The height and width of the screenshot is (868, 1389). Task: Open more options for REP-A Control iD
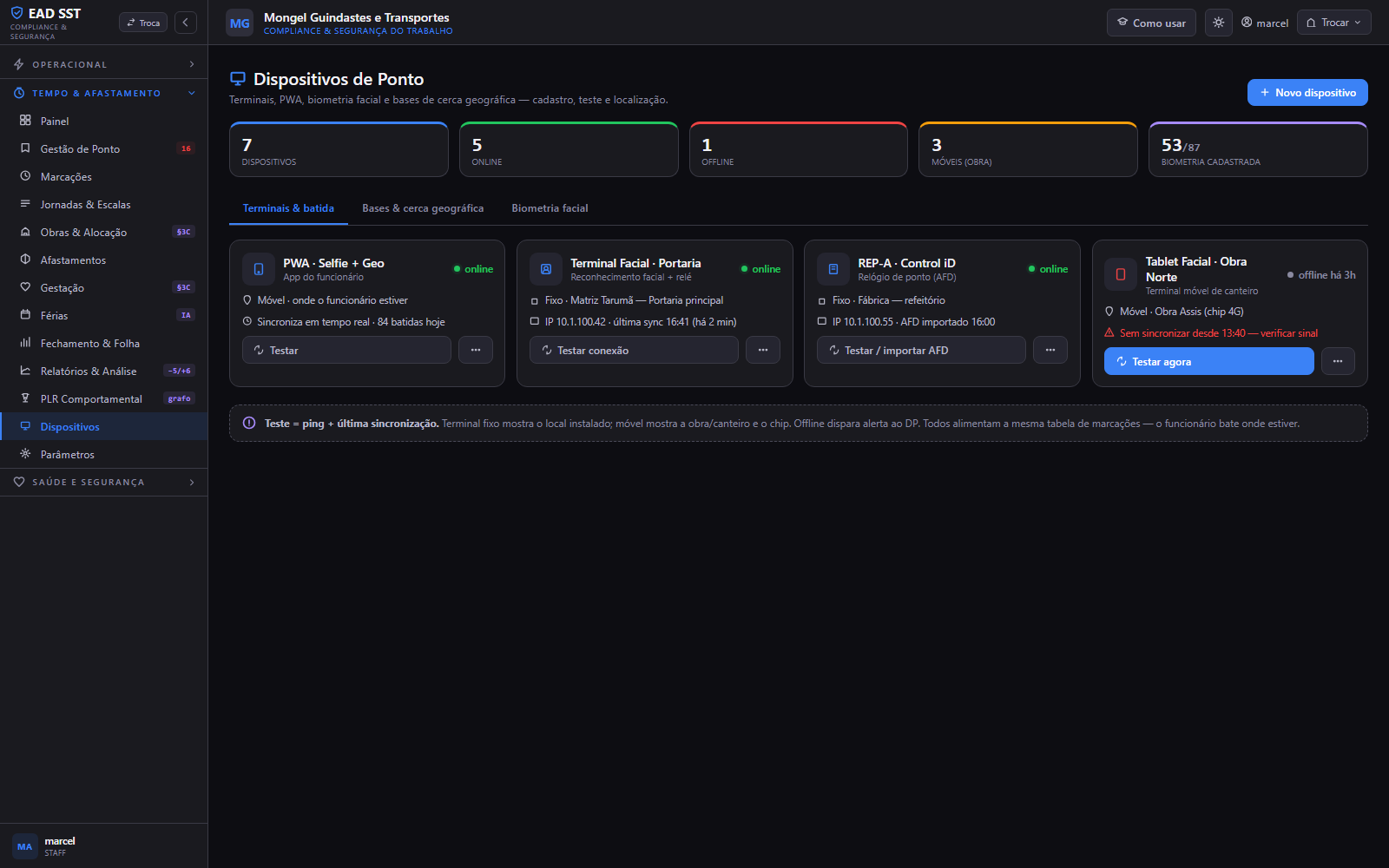pyautogui.click(x=1050, y=350)
